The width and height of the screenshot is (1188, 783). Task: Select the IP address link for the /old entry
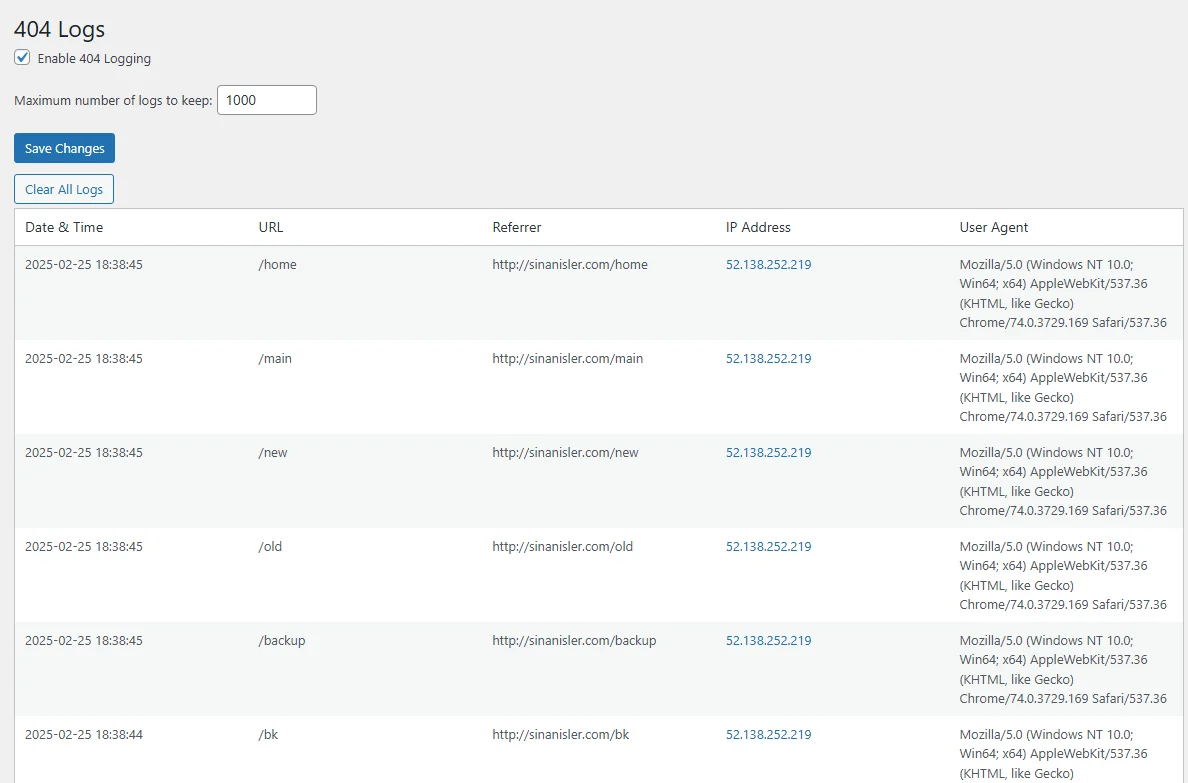tap(768, 547)
